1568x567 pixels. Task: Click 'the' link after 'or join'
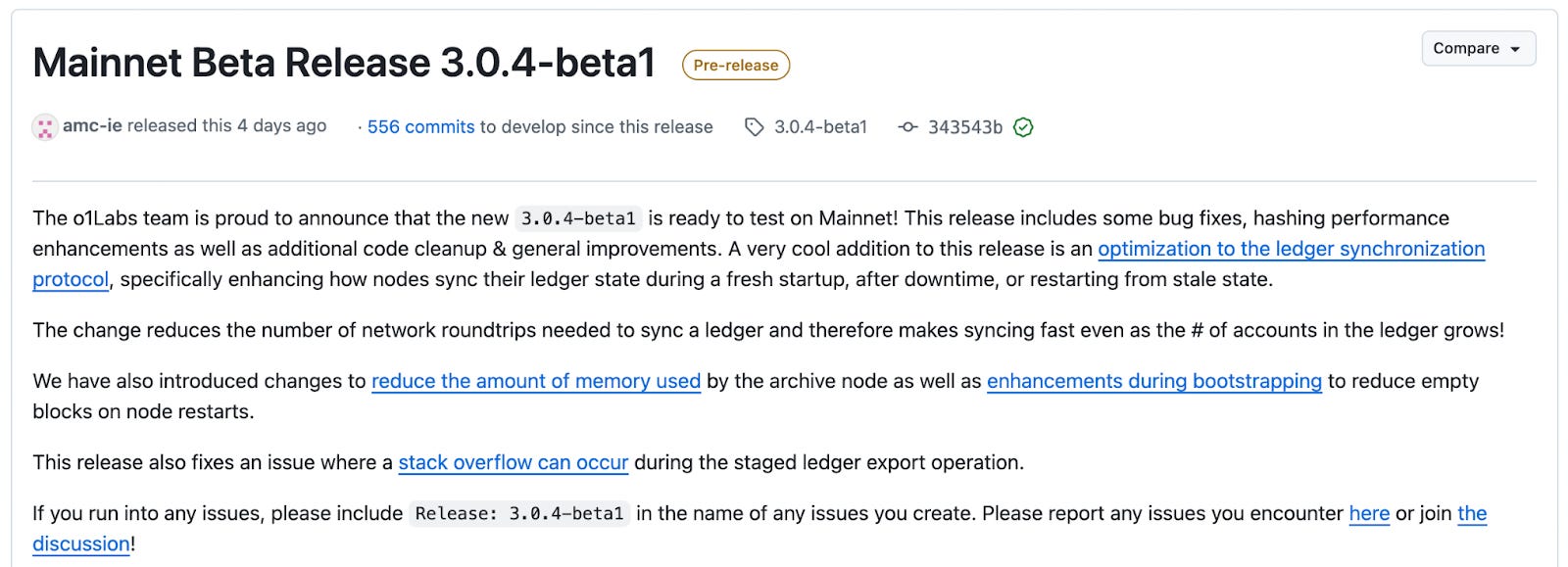pyautogui.click(x=1472, y=513)
